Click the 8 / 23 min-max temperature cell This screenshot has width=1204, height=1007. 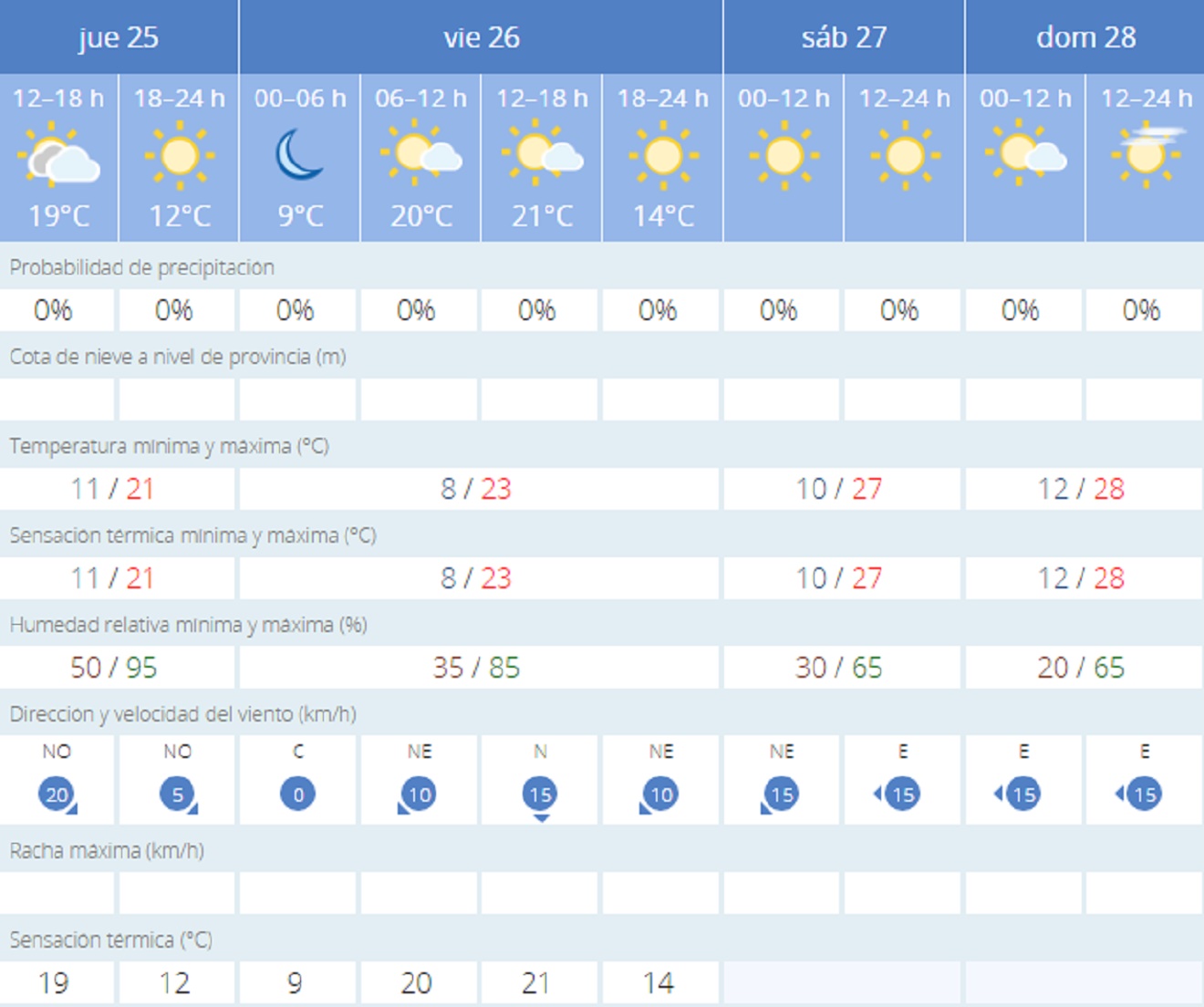476,489
